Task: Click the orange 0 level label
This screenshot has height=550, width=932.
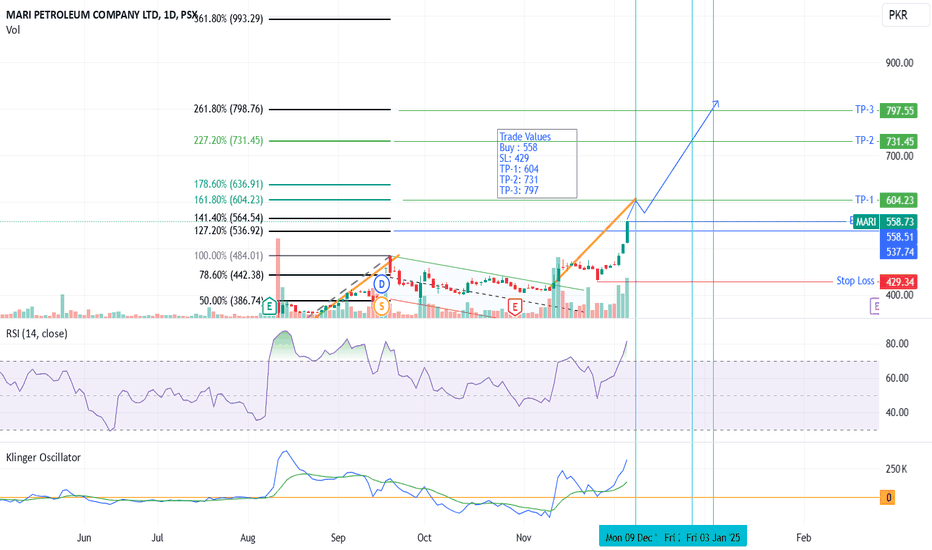Action: [889, 498]
